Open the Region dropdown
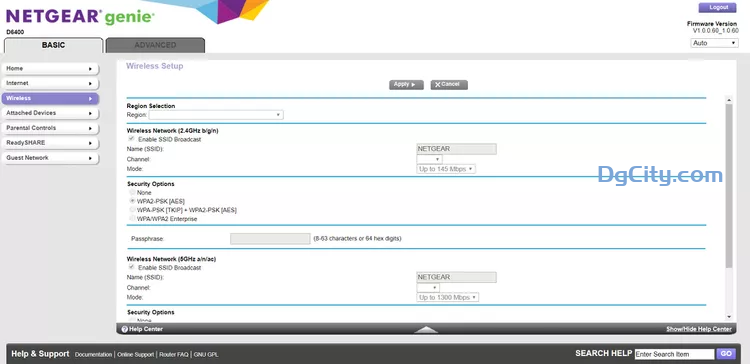This screenshot has width=750, height=364. (x=216, y=115)
